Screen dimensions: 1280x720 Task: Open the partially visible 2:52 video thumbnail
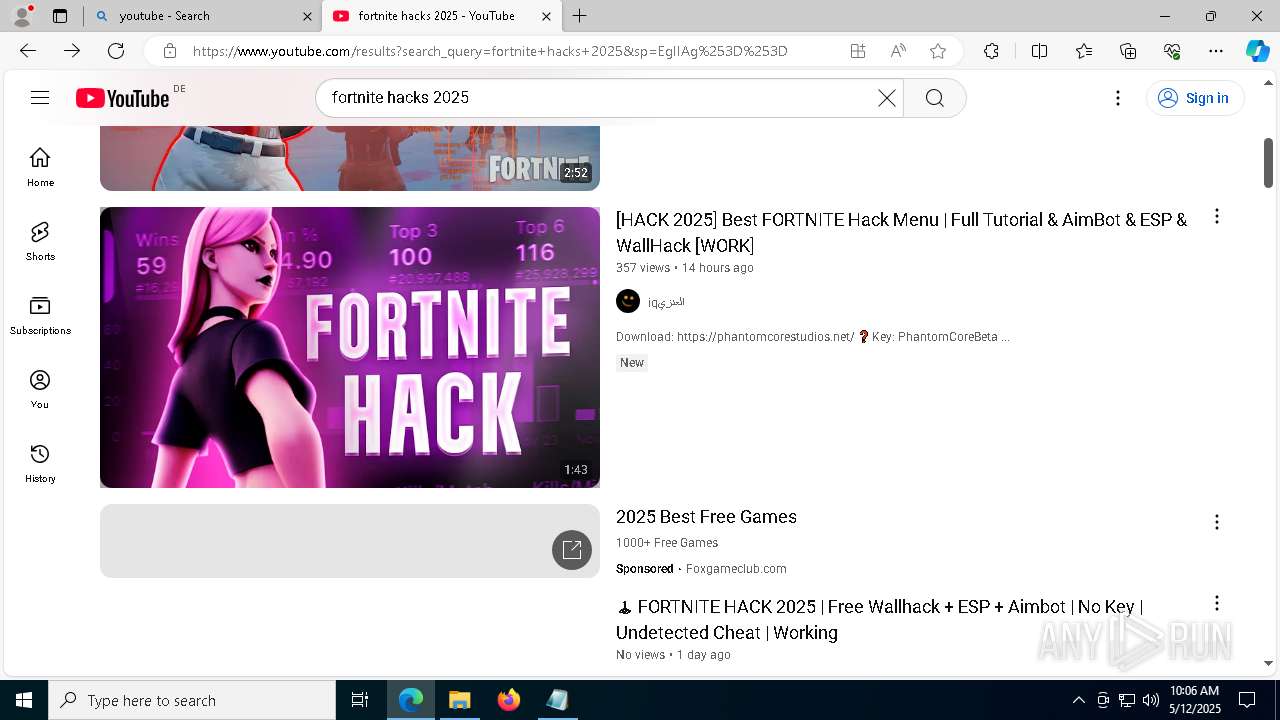tap(350, 158)
